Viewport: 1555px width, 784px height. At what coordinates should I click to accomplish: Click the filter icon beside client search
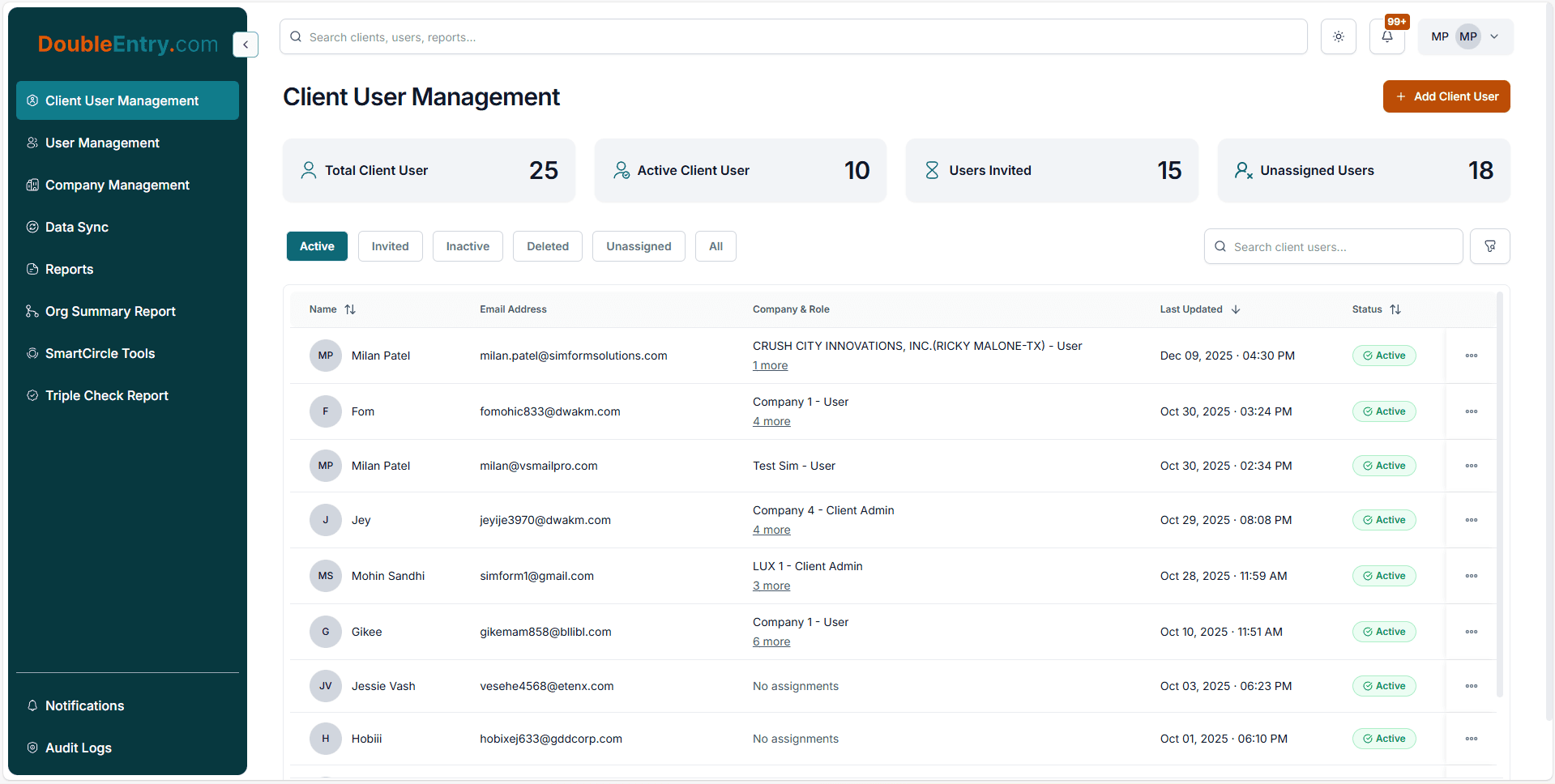point(1489,245)
